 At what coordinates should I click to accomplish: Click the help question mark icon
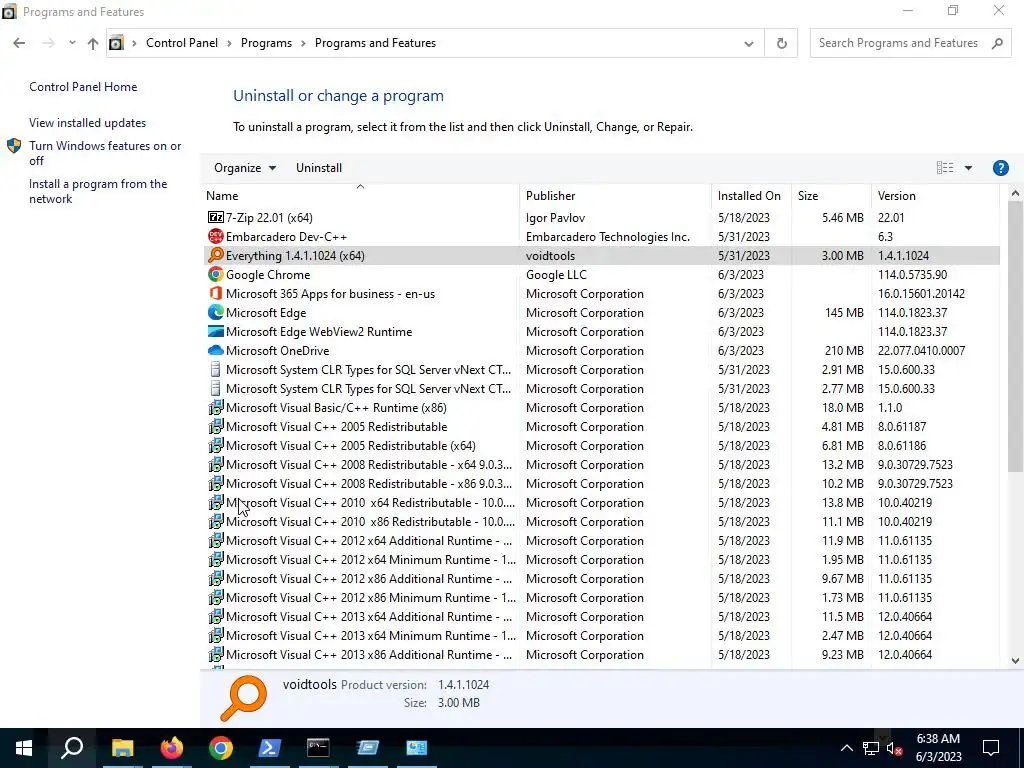point(1000,168)
